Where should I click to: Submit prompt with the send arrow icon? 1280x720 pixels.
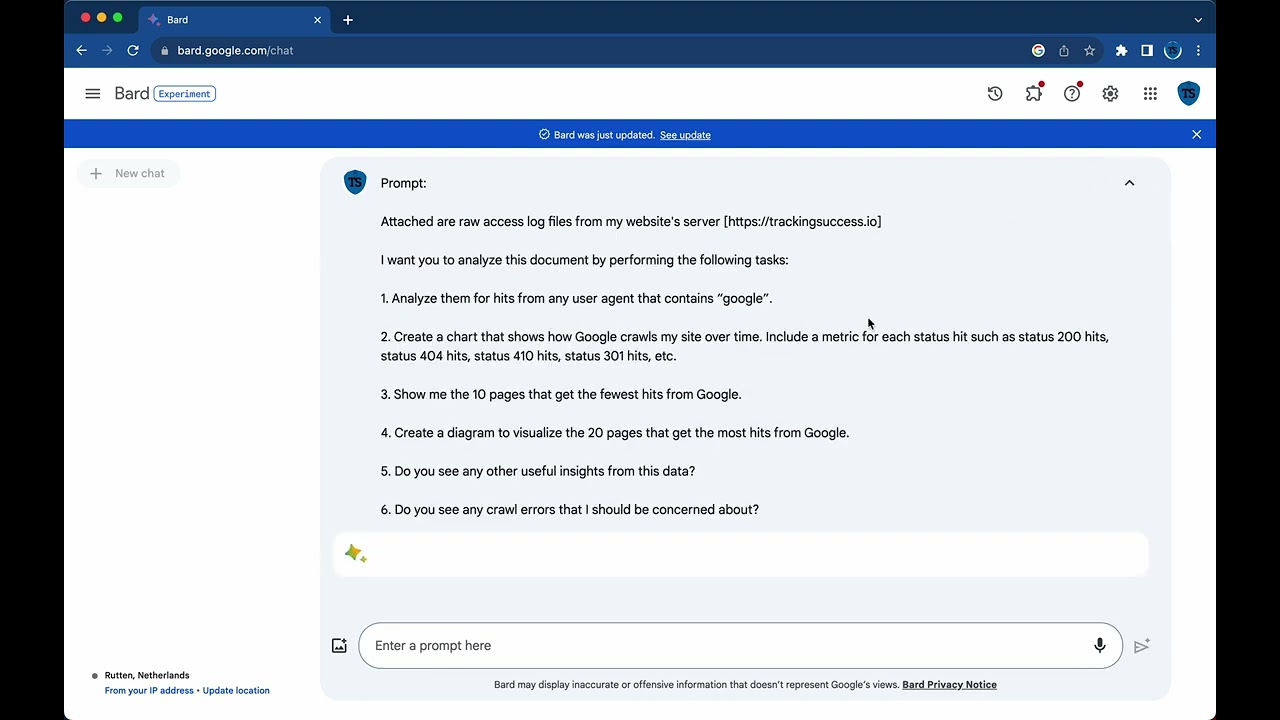coord(1142,646)
